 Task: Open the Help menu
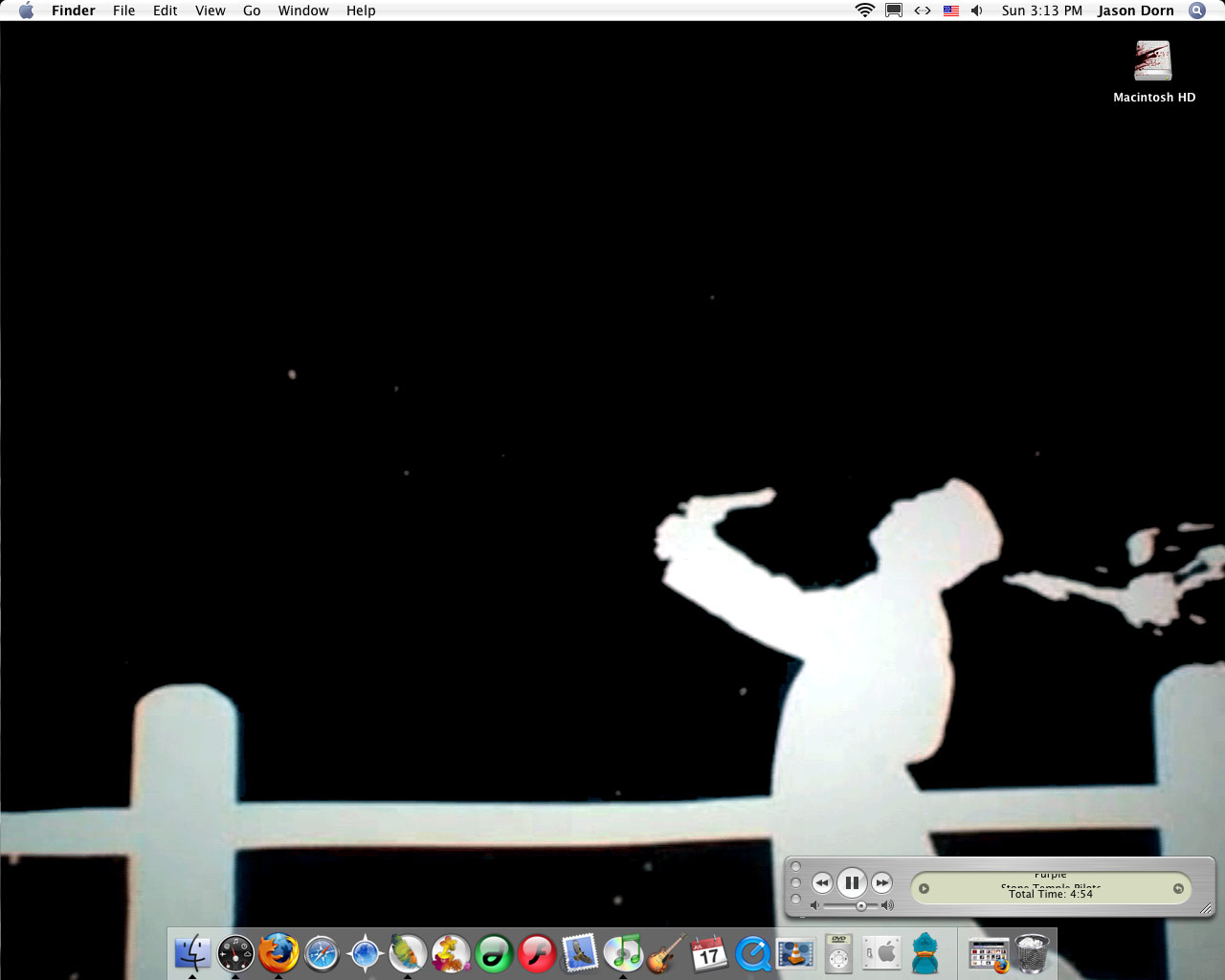[x=361, y=11]
